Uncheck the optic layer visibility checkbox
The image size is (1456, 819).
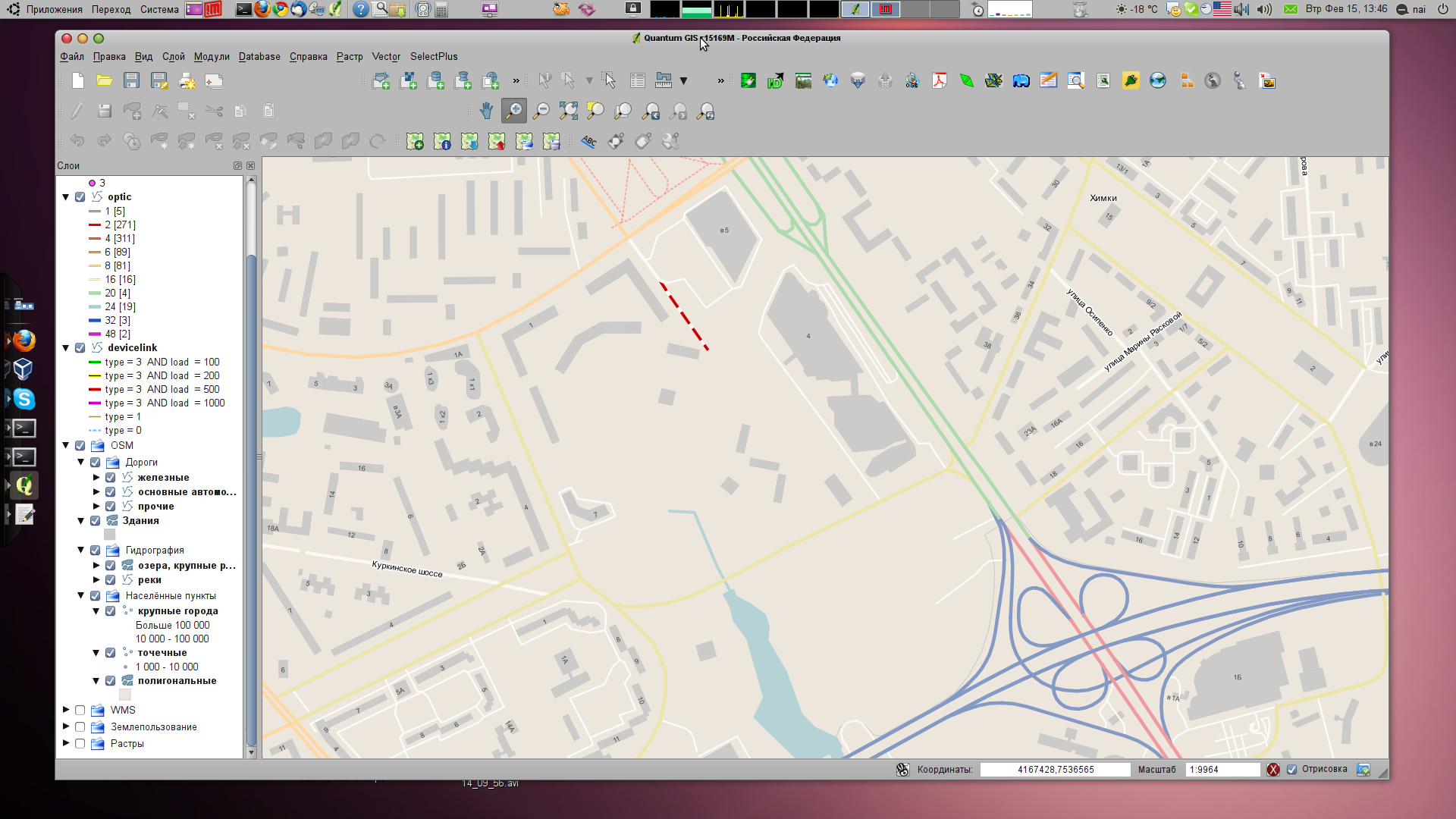[x=80, y=197]
